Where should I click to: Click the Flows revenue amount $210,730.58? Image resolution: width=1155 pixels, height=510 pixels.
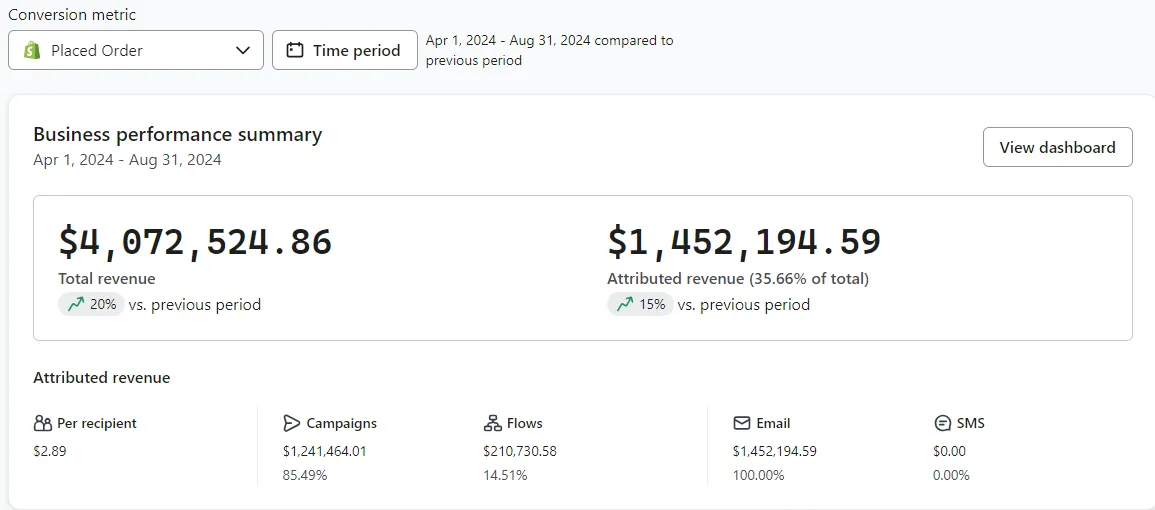tap(520, 451)
